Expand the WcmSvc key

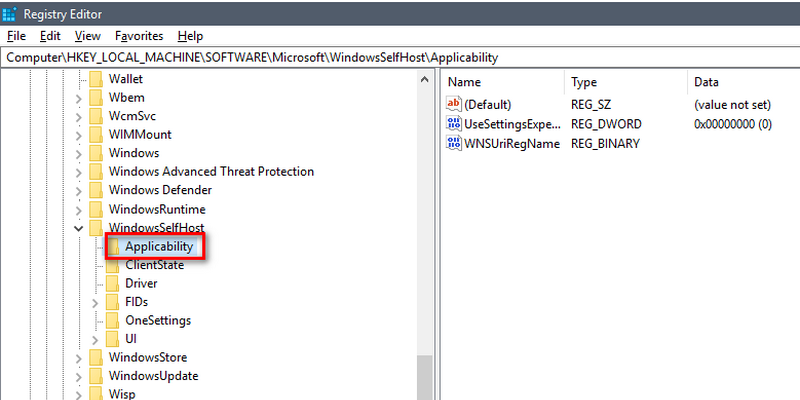78,117
